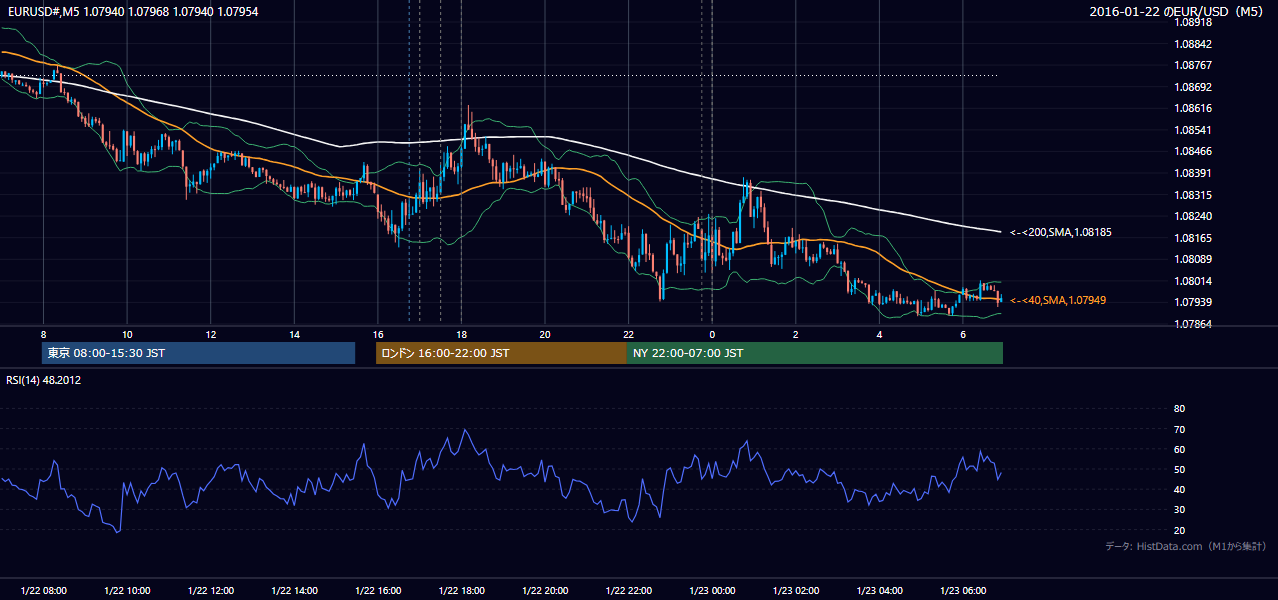Click the 1/22 22:00 bottom time label

(x=629, y=591)
